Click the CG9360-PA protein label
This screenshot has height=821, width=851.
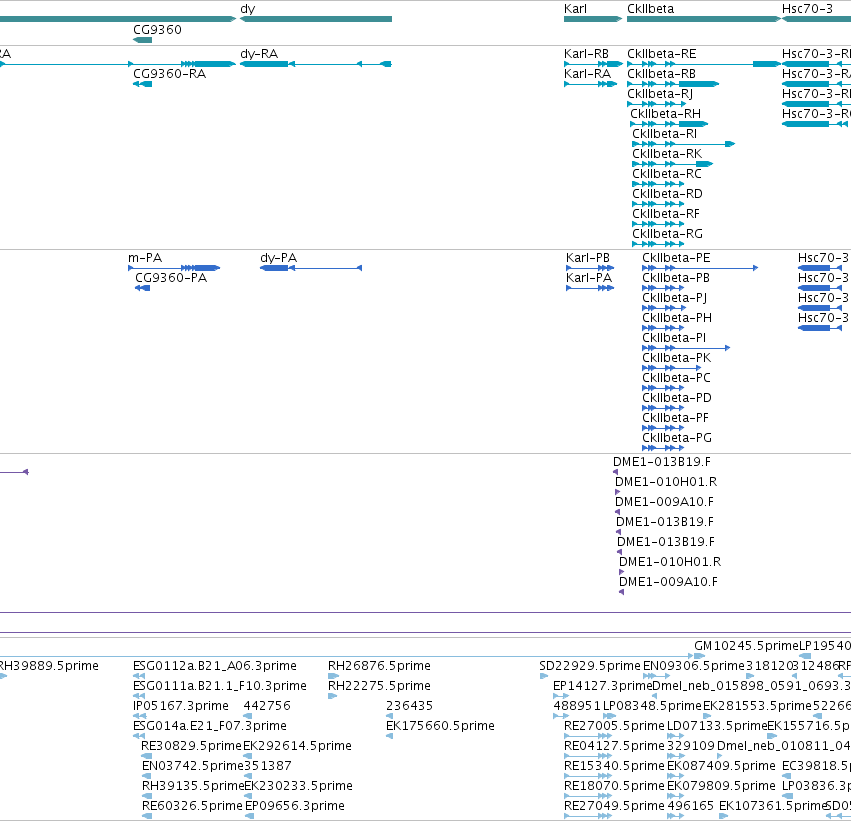(x=171, y=278)
